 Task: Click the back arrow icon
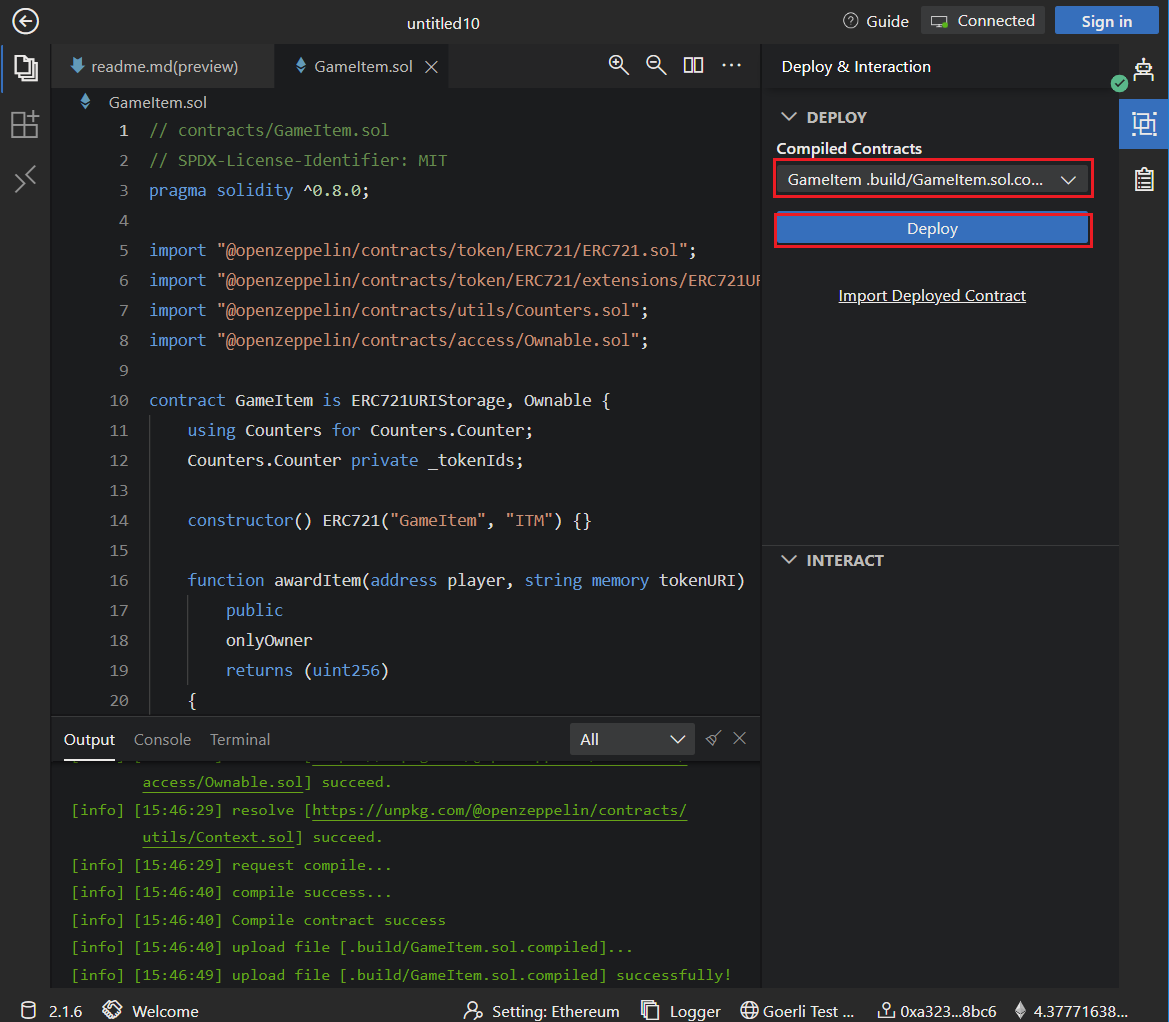click(x=25, y=21)
